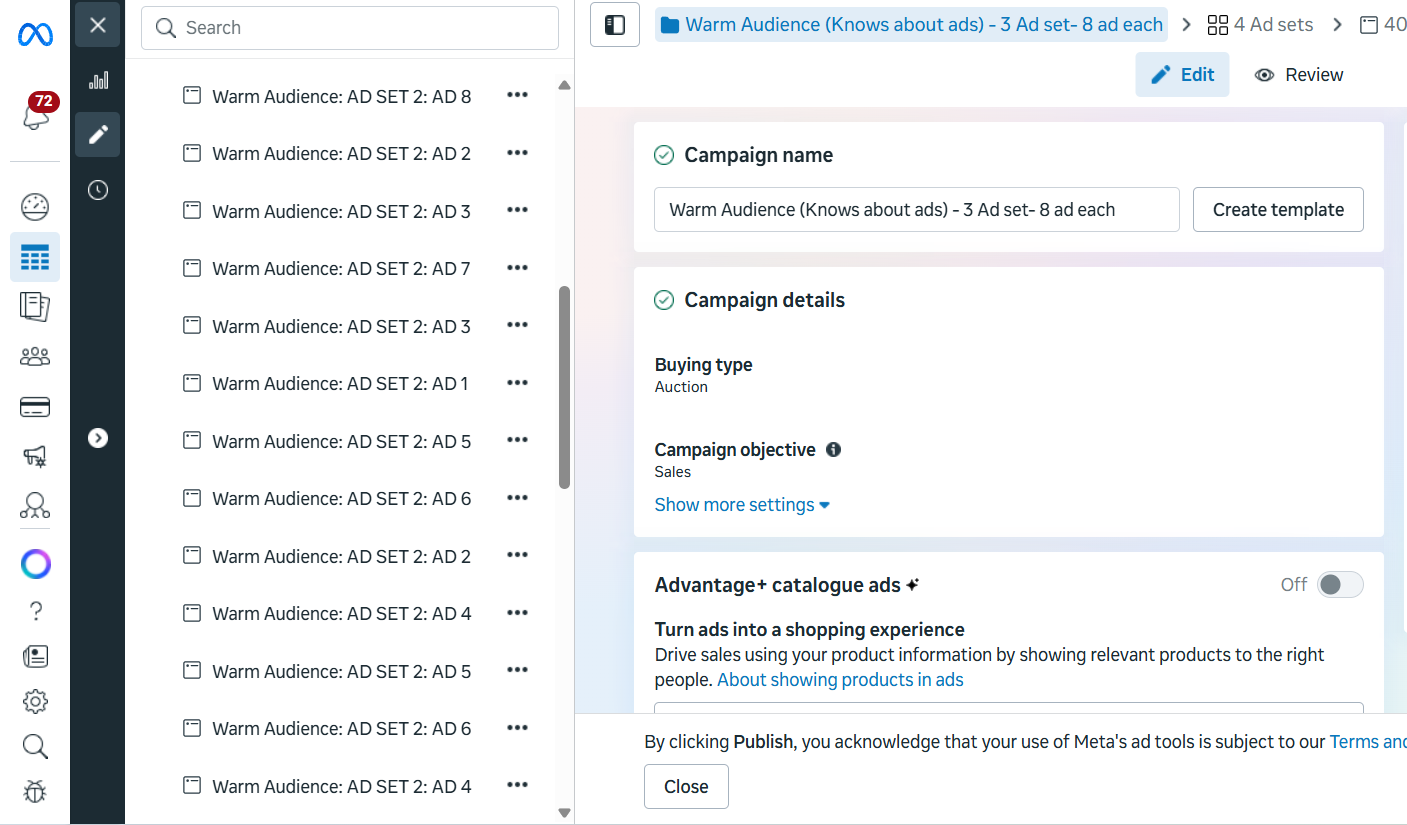Open About showing products in ads link

tap(840, 680)
